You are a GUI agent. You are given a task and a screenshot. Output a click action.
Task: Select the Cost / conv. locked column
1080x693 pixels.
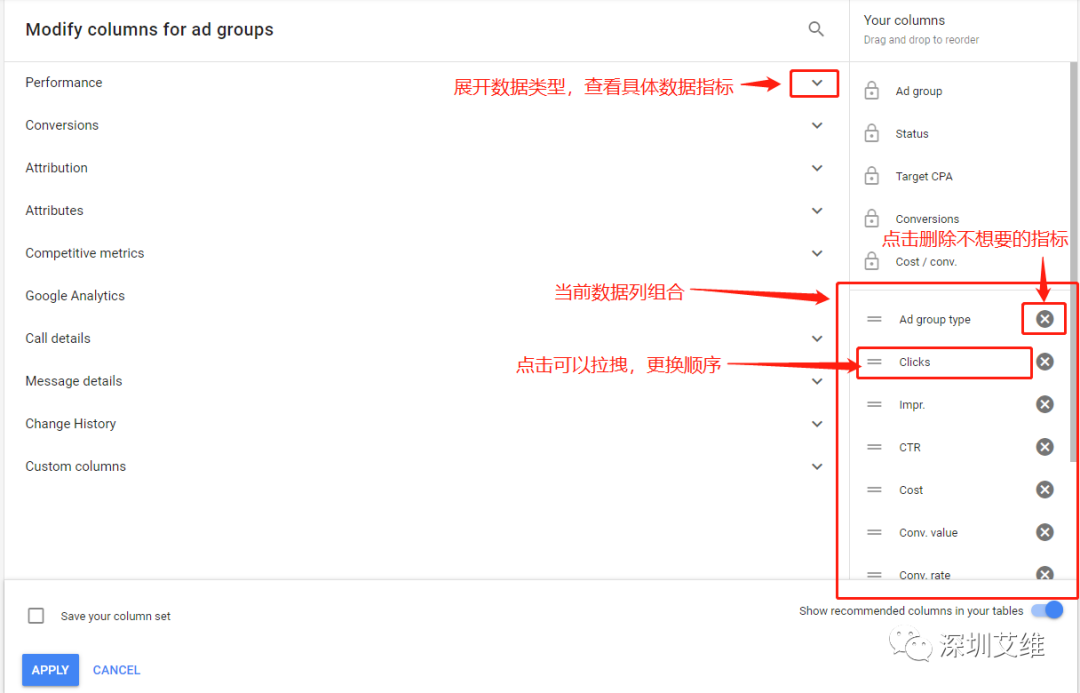926,262
